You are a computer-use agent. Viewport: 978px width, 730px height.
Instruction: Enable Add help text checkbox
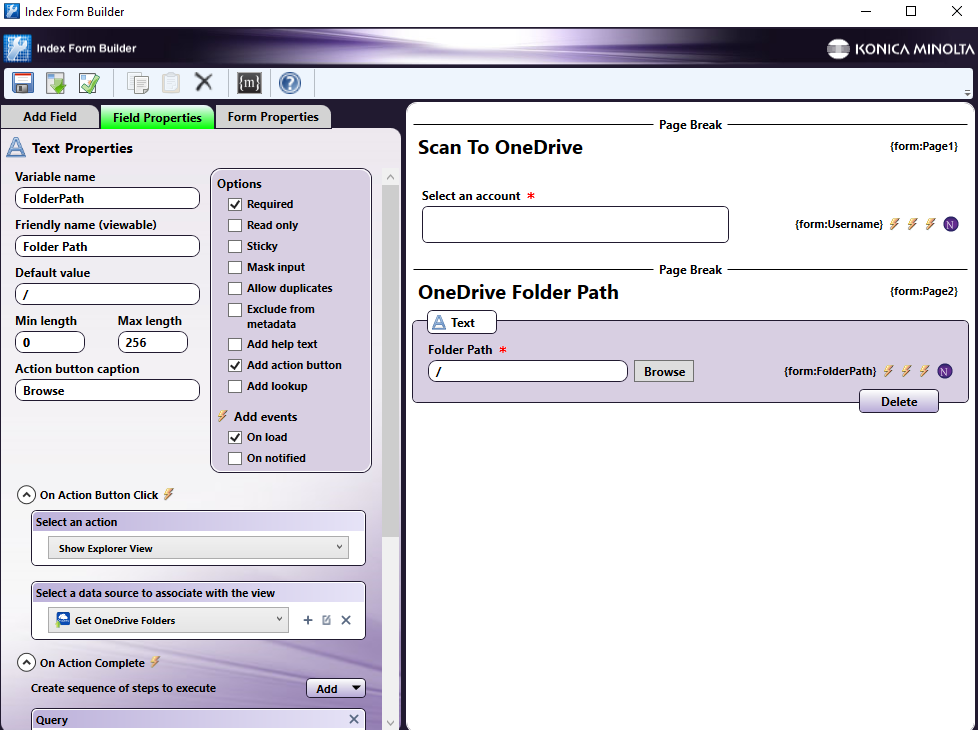point(235,344)
